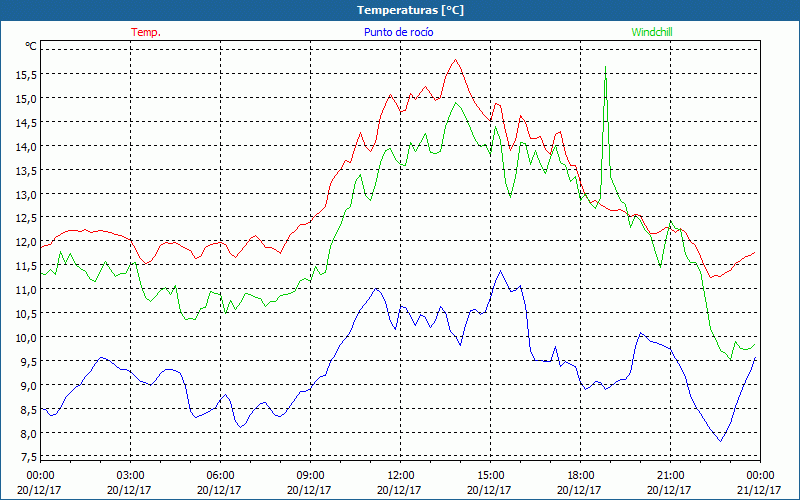The image size is (800, 500).
Task: Click the 21:00 time axis label
Action: click(x=670, y=476)
